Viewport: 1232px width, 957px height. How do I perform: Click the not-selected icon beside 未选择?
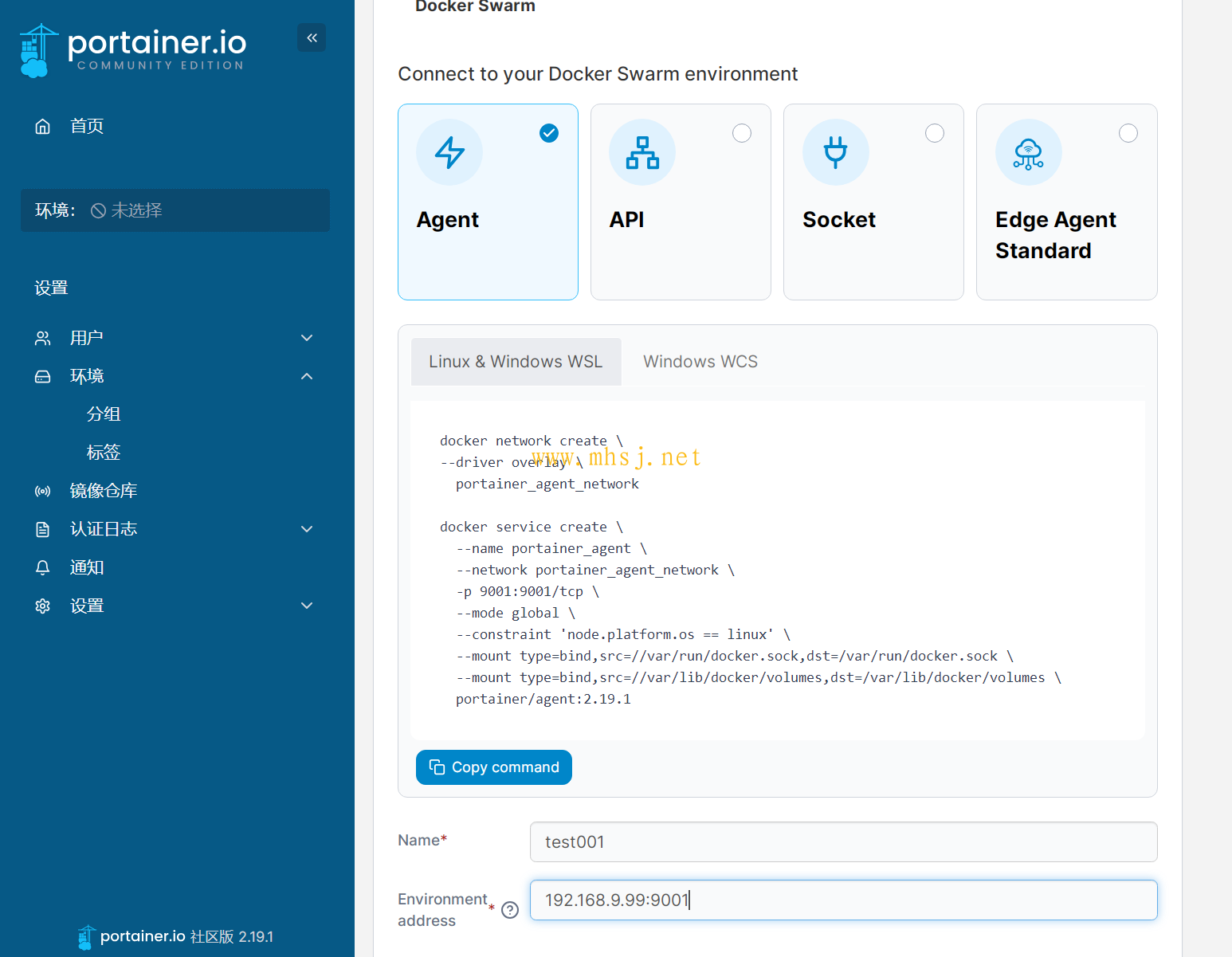tap(98, 210)
